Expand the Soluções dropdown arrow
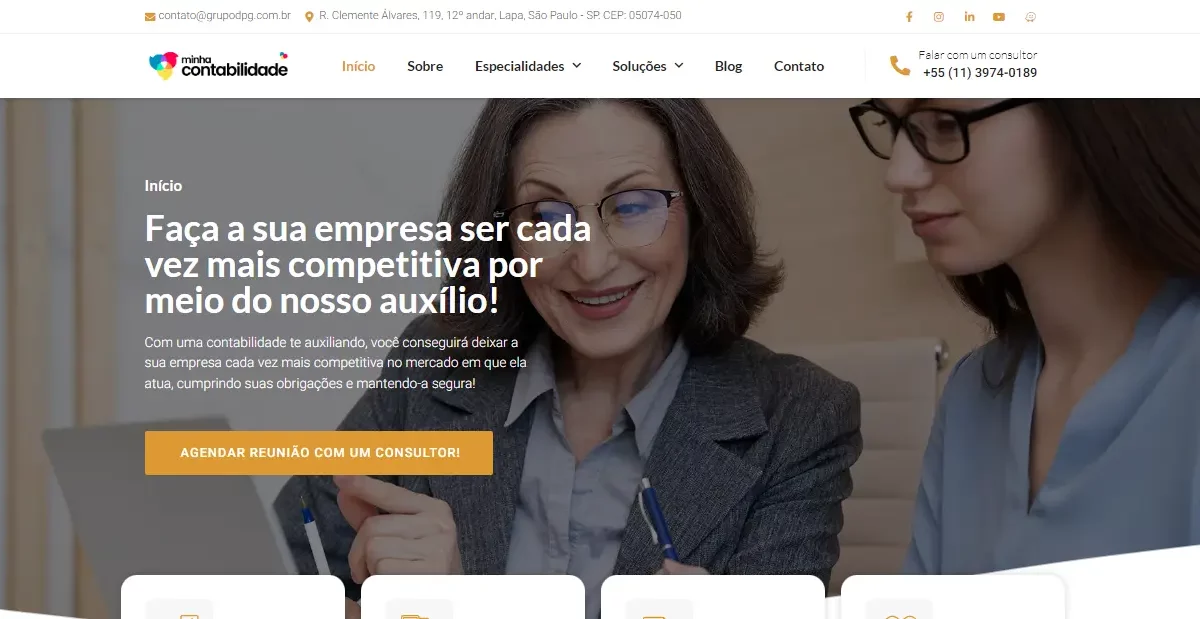Viewport: 1200px width, 619px height. (x=678, y=66)
